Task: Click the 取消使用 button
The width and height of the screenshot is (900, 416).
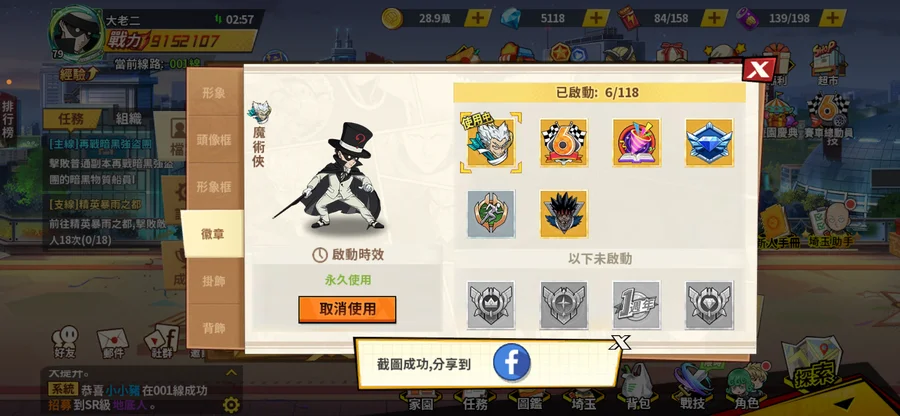Action: click(x=347, y=309)
